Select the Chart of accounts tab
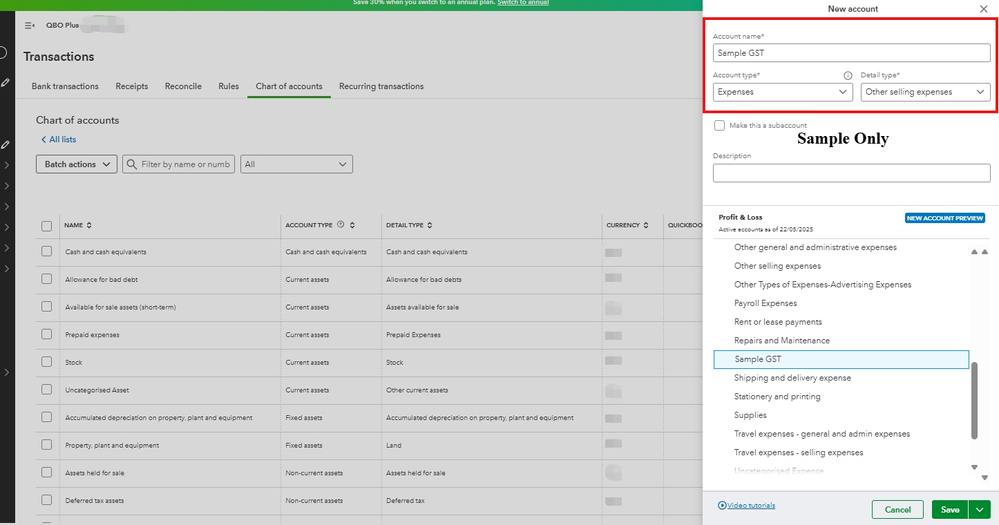The height and width of the screenshot is (525, 999). [289, 86]
